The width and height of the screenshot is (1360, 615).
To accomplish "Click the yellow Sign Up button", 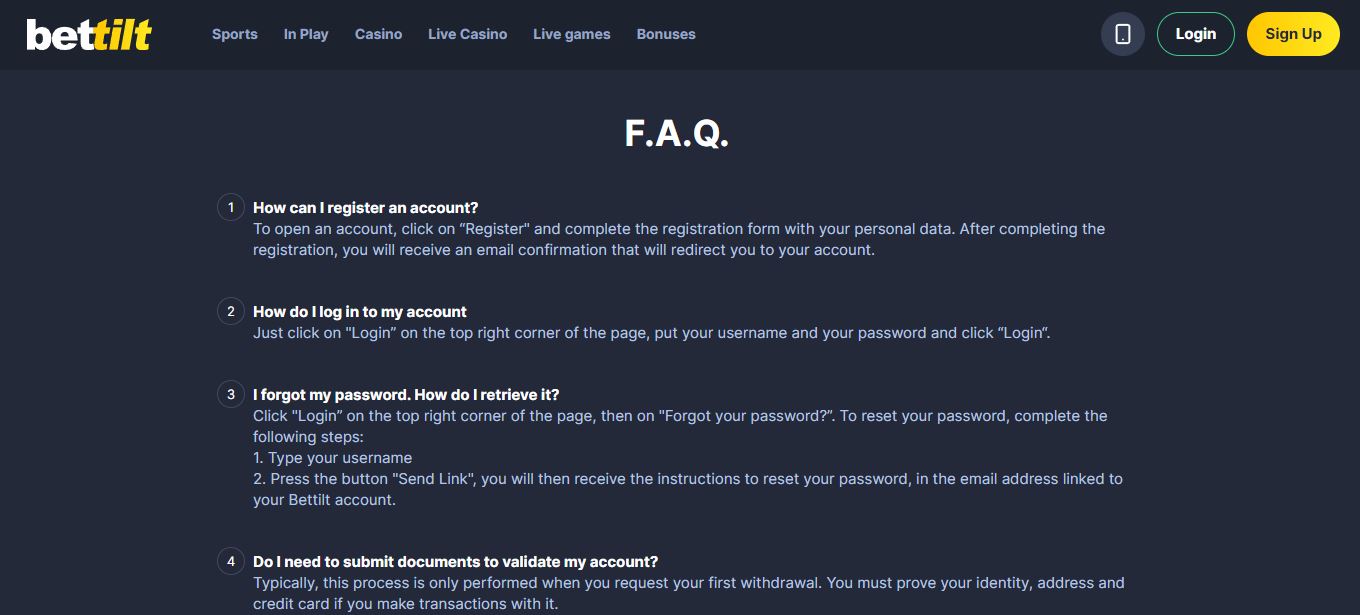I will pyautogui.click(x=1293, y=34).
